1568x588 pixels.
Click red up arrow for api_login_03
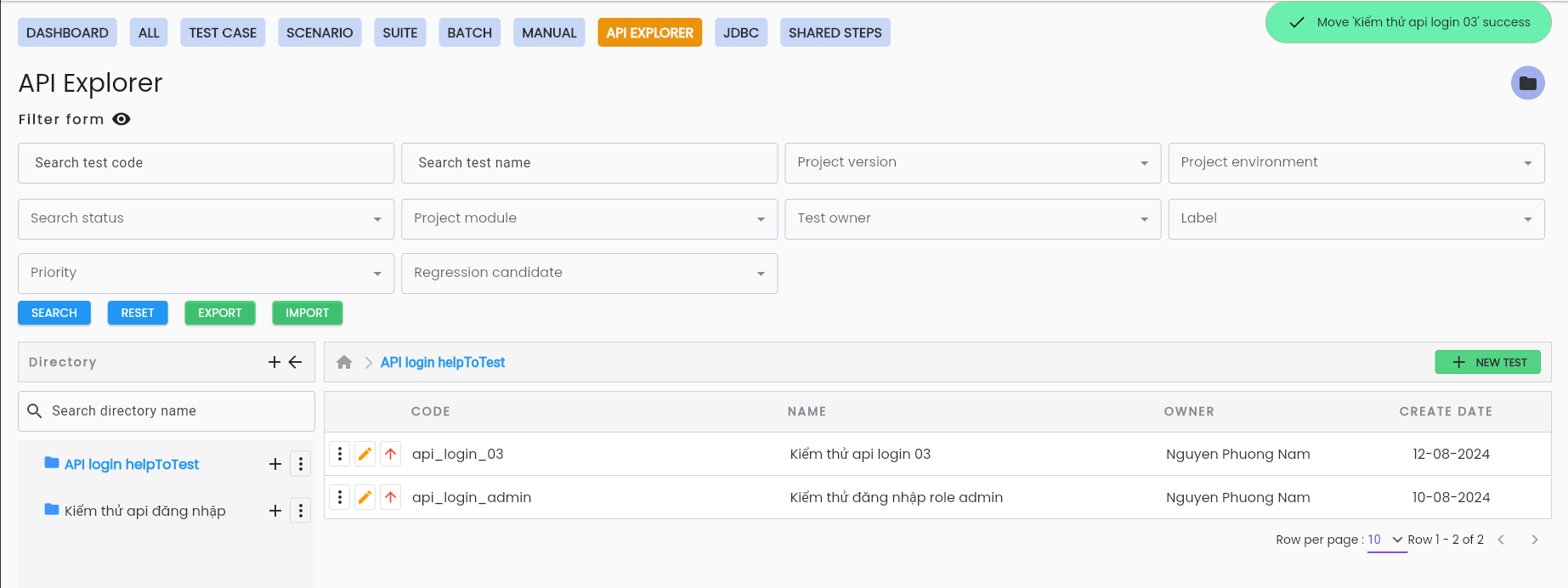391,454
